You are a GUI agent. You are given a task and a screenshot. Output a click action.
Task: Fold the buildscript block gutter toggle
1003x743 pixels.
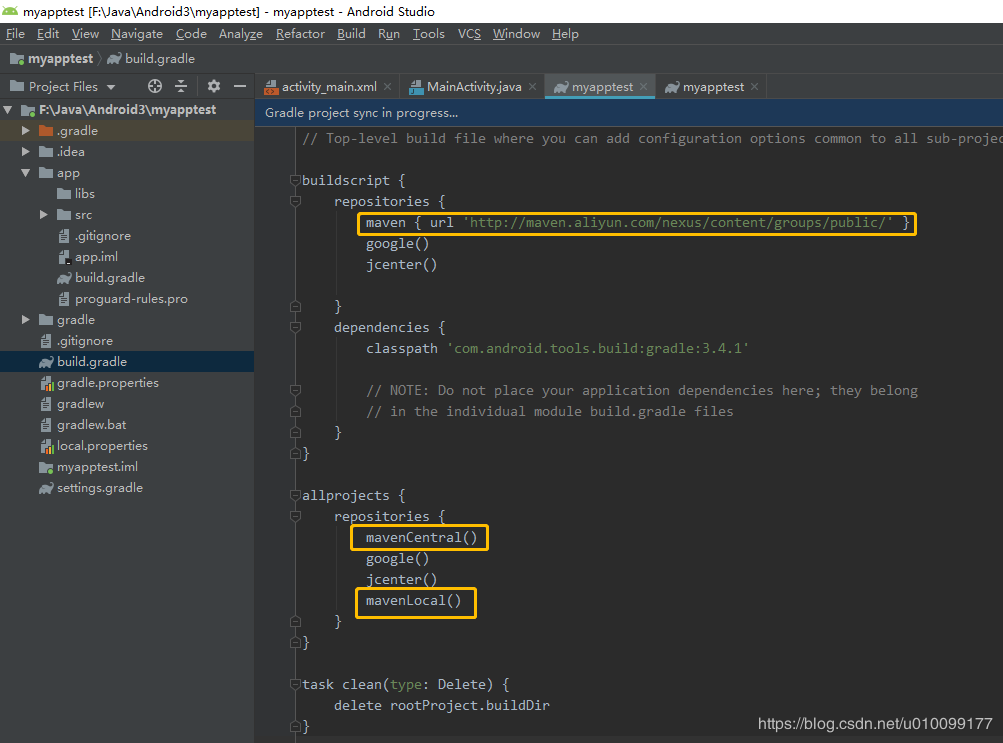(x=295, y=180)
